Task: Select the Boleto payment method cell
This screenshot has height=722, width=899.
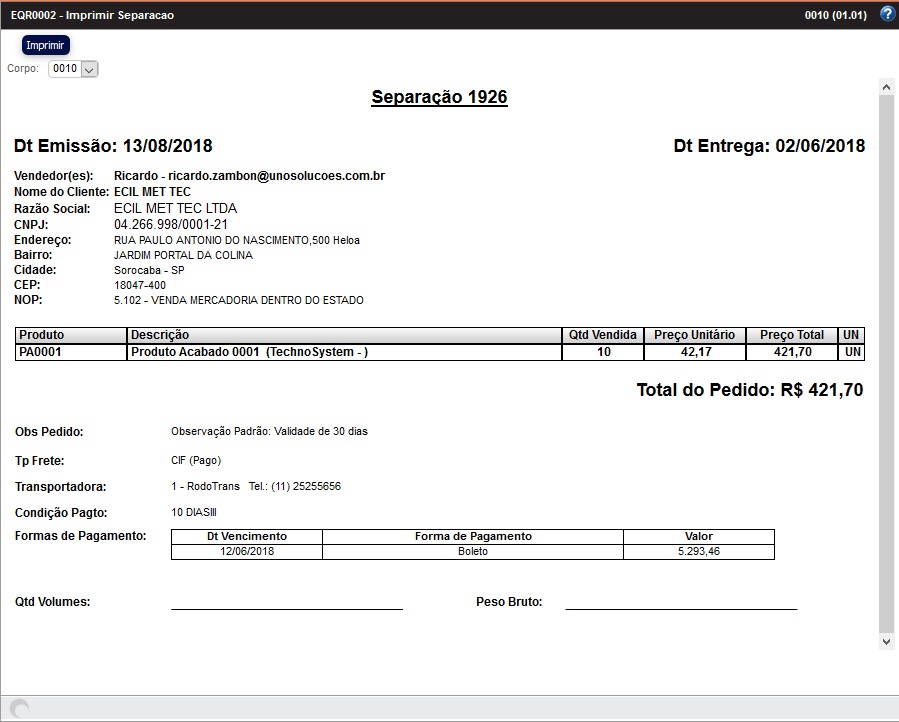Action: [x=473, y=551]
